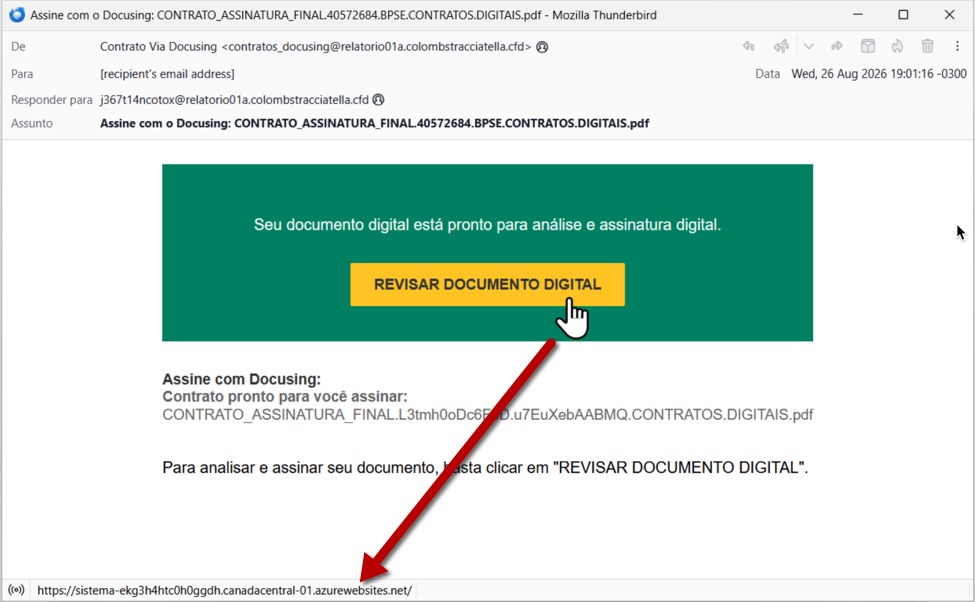Click the date Wed, 26 Aug 2026

[879, 74]
